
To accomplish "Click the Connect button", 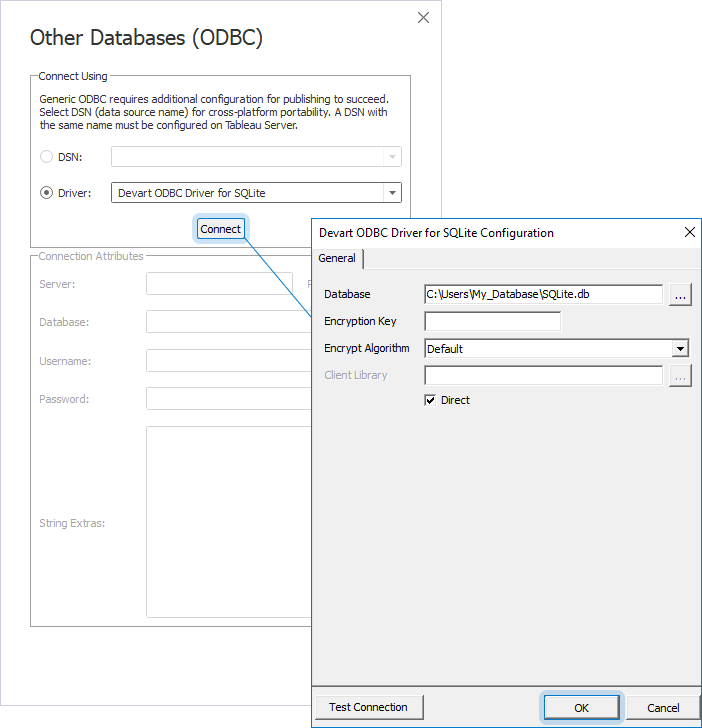I will [x=221, y=229].
